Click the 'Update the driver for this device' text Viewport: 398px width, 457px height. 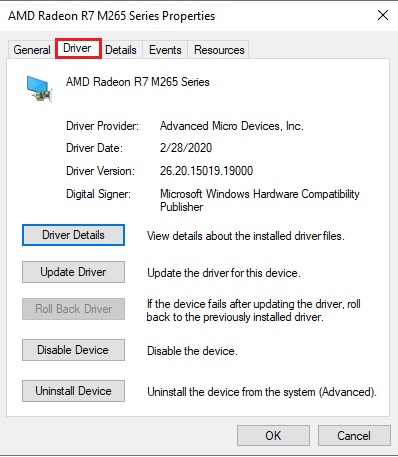pos(224,273)
